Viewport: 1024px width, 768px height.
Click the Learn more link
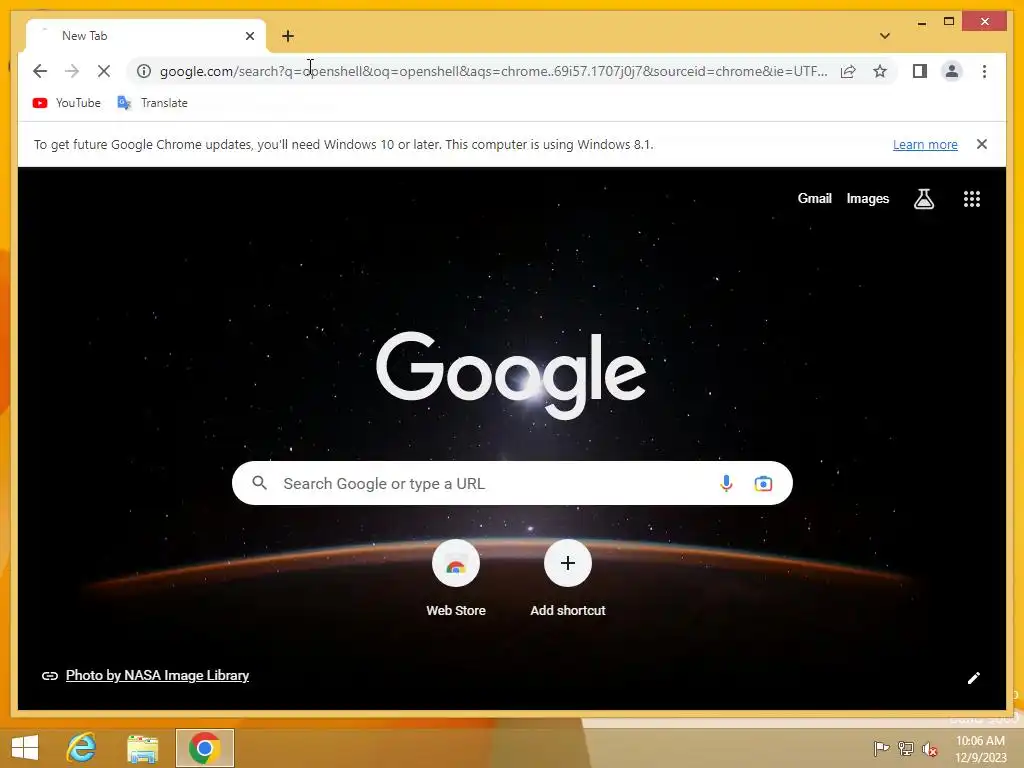(x=925, y=144)
